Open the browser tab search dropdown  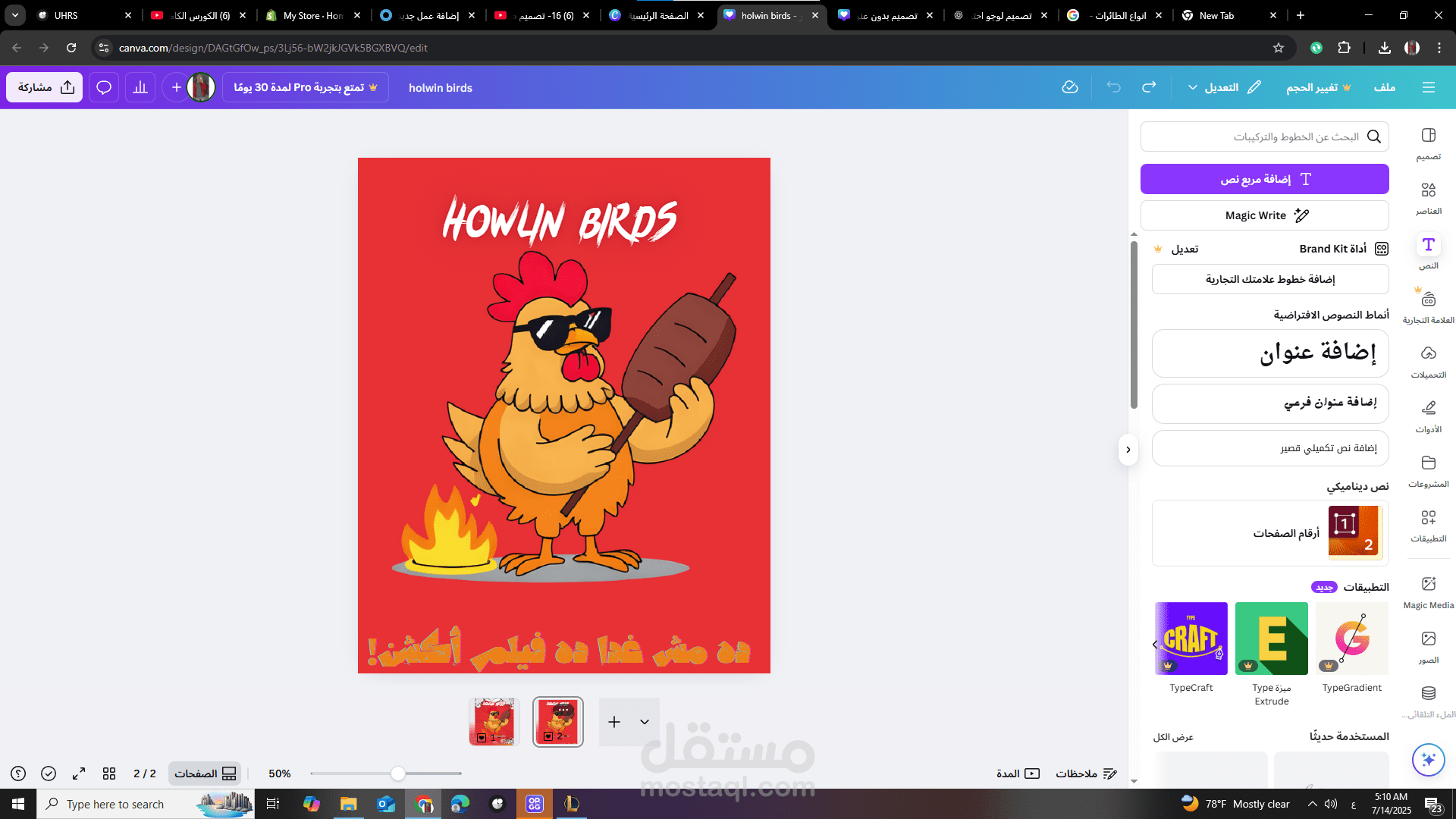(x=15, y=15)
